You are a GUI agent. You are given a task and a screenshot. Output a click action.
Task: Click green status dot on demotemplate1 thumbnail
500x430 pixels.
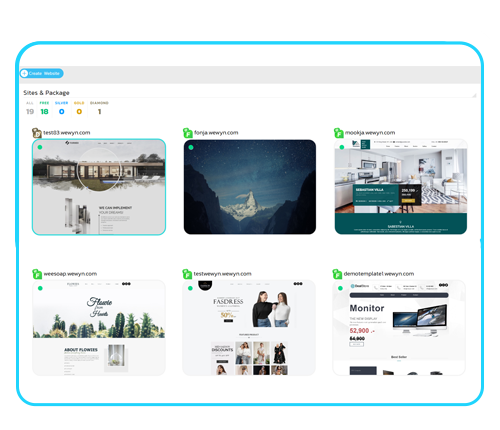340,288
